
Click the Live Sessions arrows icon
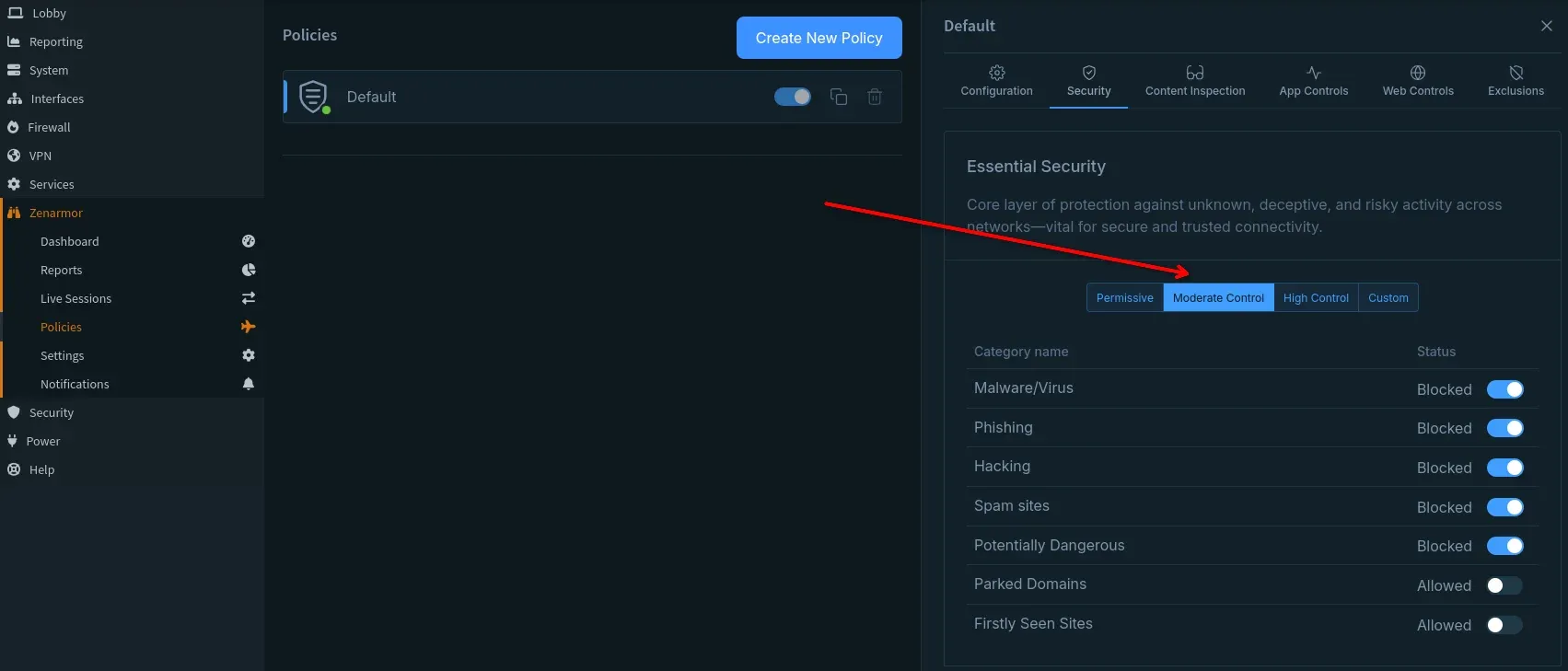(249, 298)
